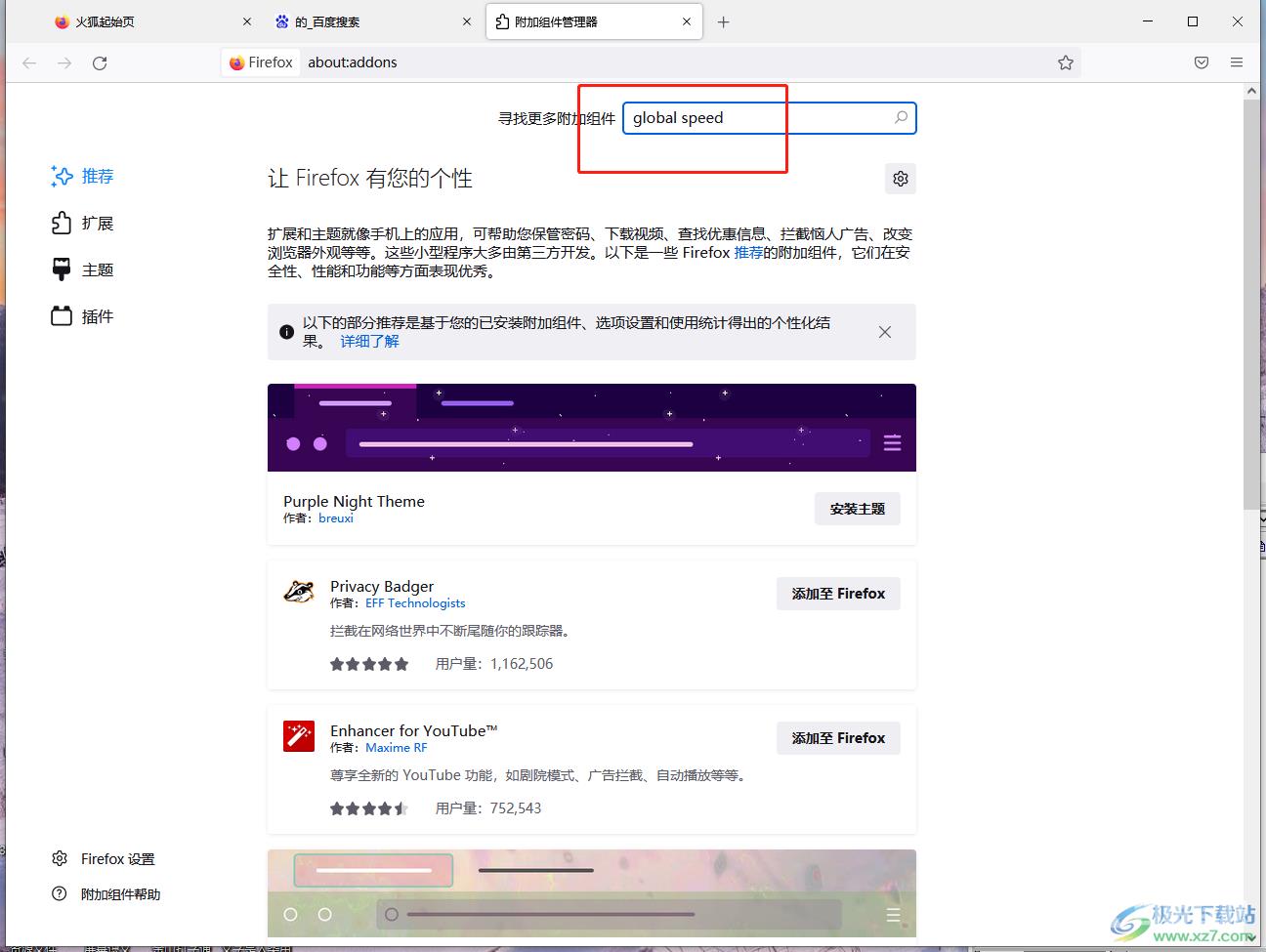Go forward with the toolbar arrow
The image size is (1266, 952).
(x=64, y=62)
